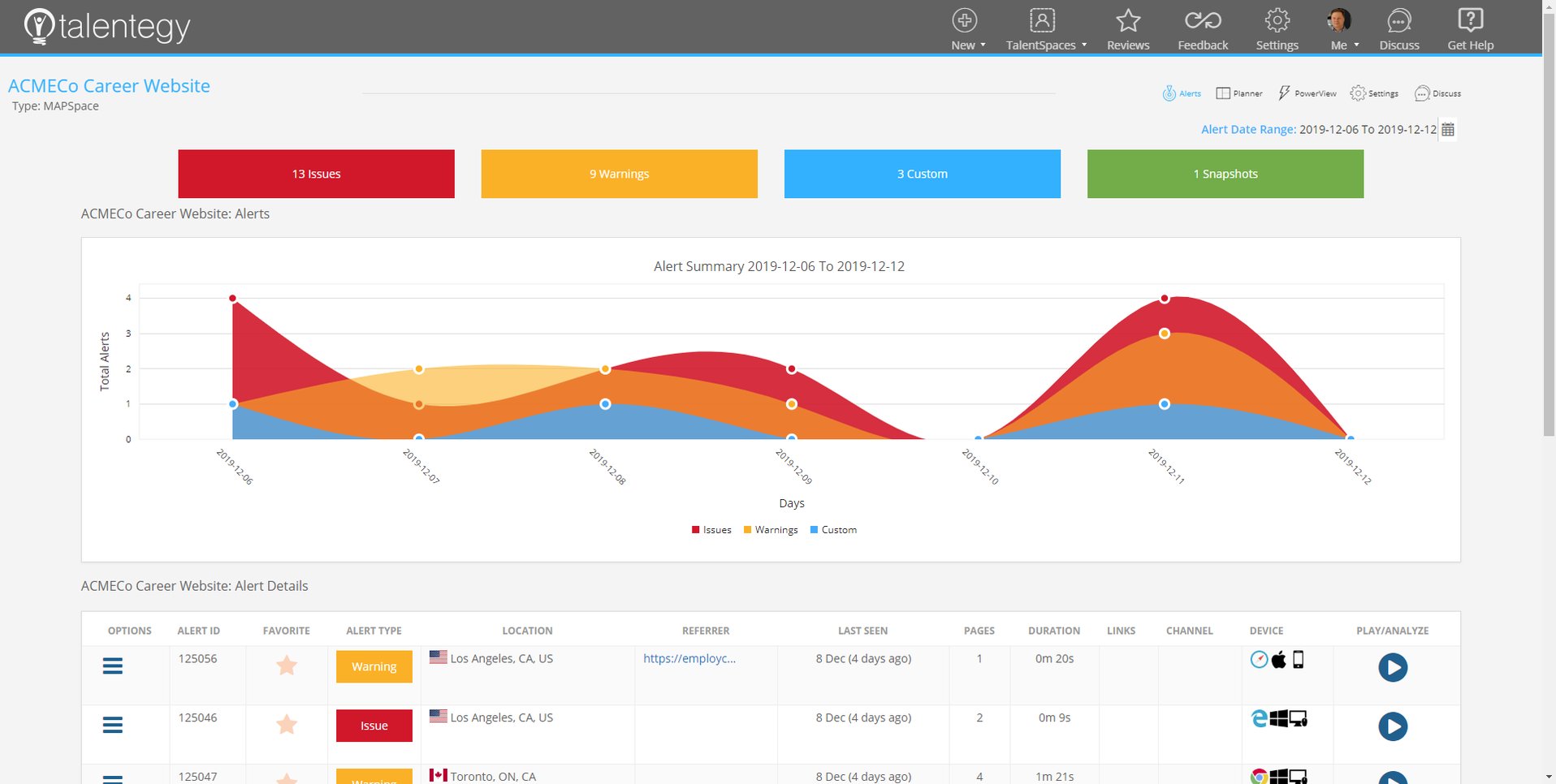The width and height of the screenshot is (1556, 784).
Task: Click Warnings data point on 2019-12-11
Action: [1165, 334]
